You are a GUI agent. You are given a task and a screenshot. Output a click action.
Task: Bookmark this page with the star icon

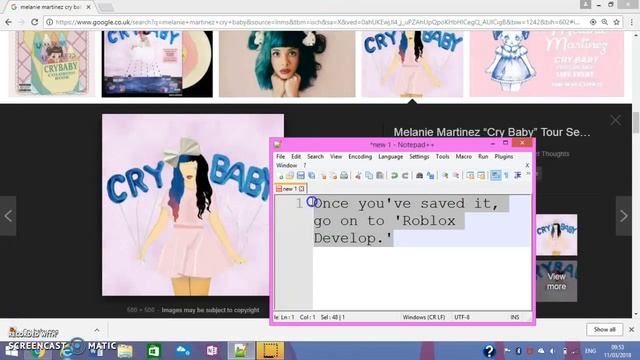pos(616,22)
